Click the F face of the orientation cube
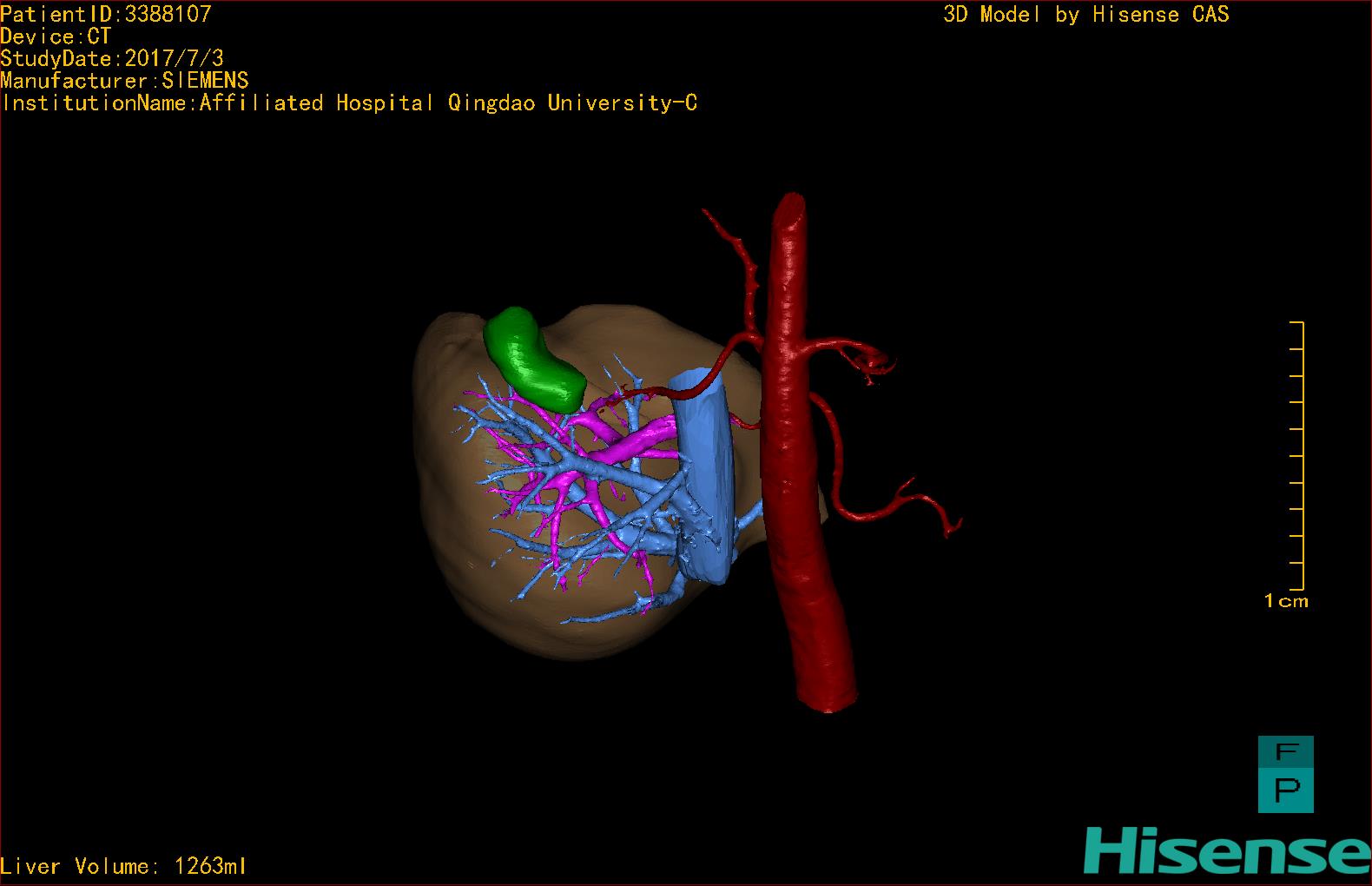 tap(1286, 753)
